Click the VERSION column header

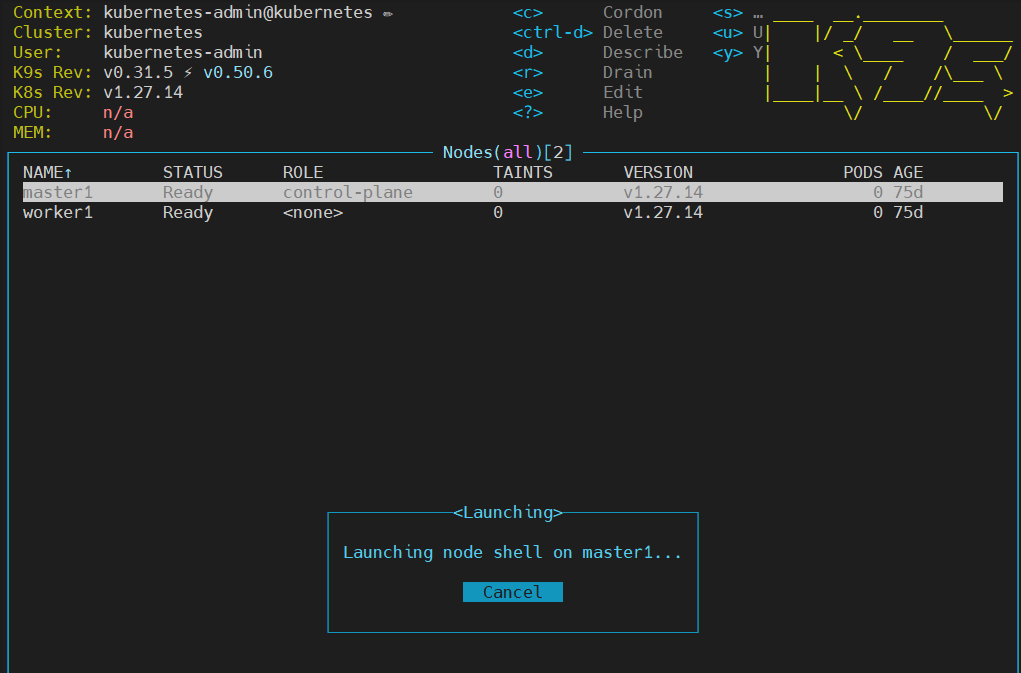click(658, 172)
